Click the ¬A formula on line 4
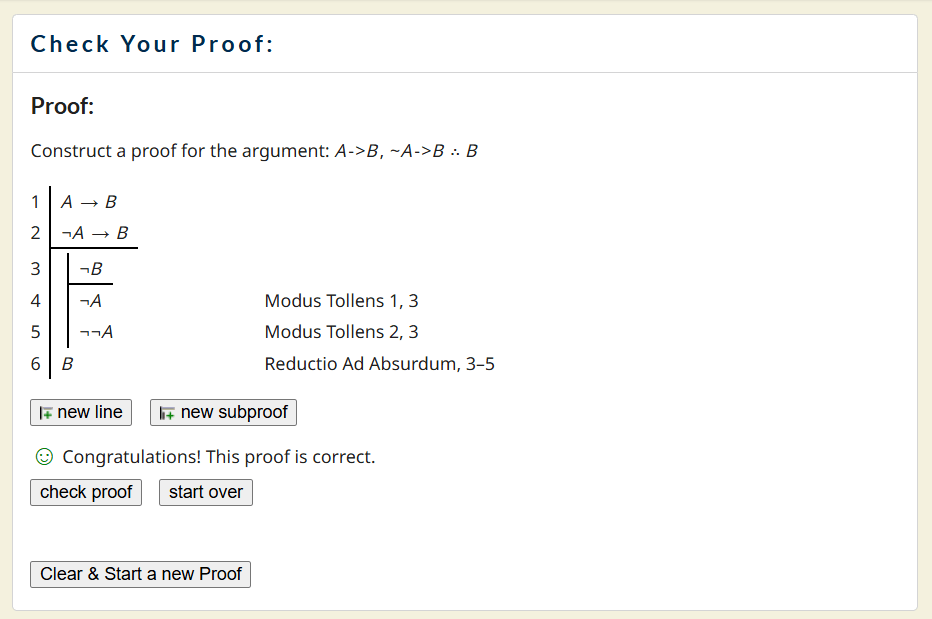The height and width of the screenshot is (619, 932). point(90,301)
